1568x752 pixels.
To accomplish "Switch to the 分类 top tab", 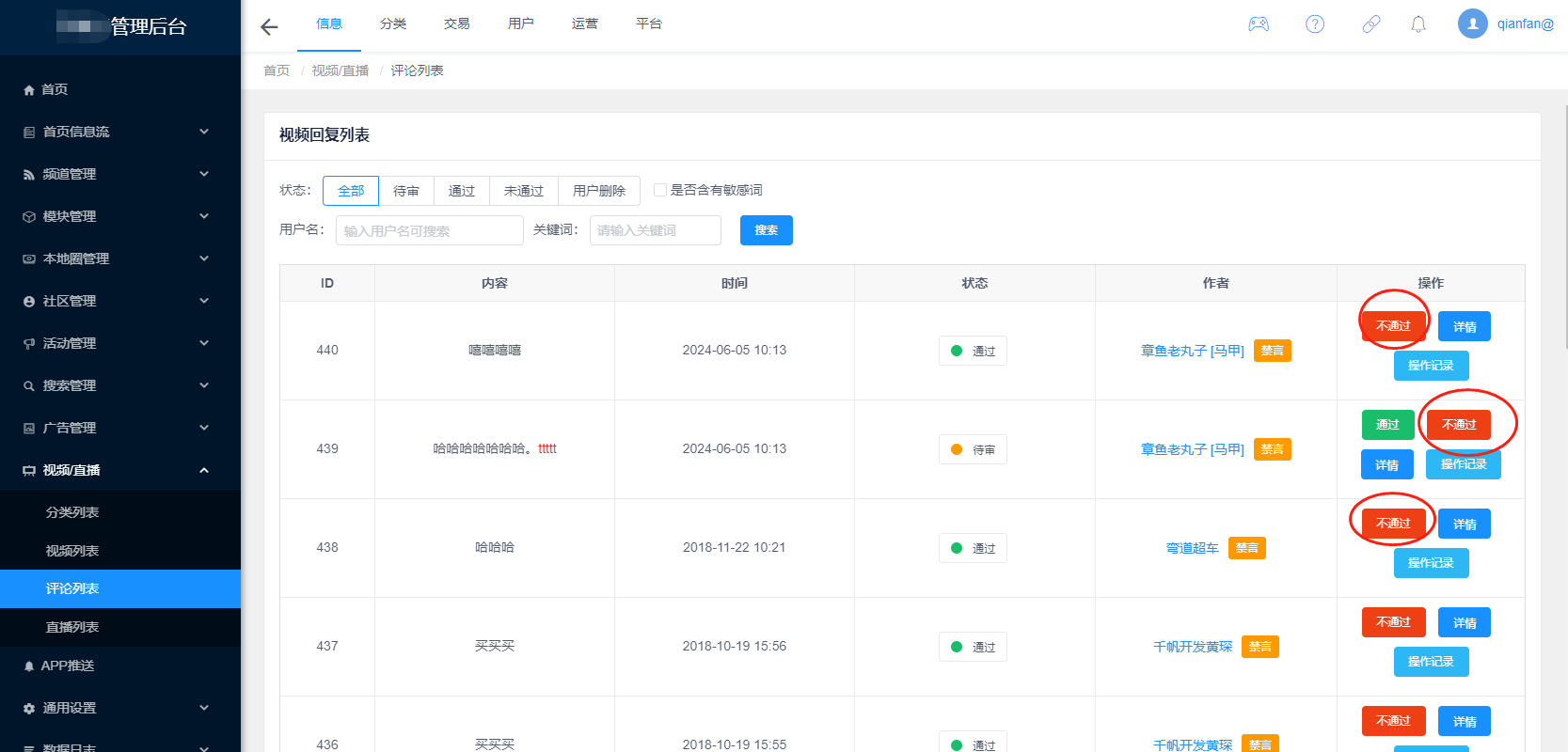I will click(x=393, y=24).
